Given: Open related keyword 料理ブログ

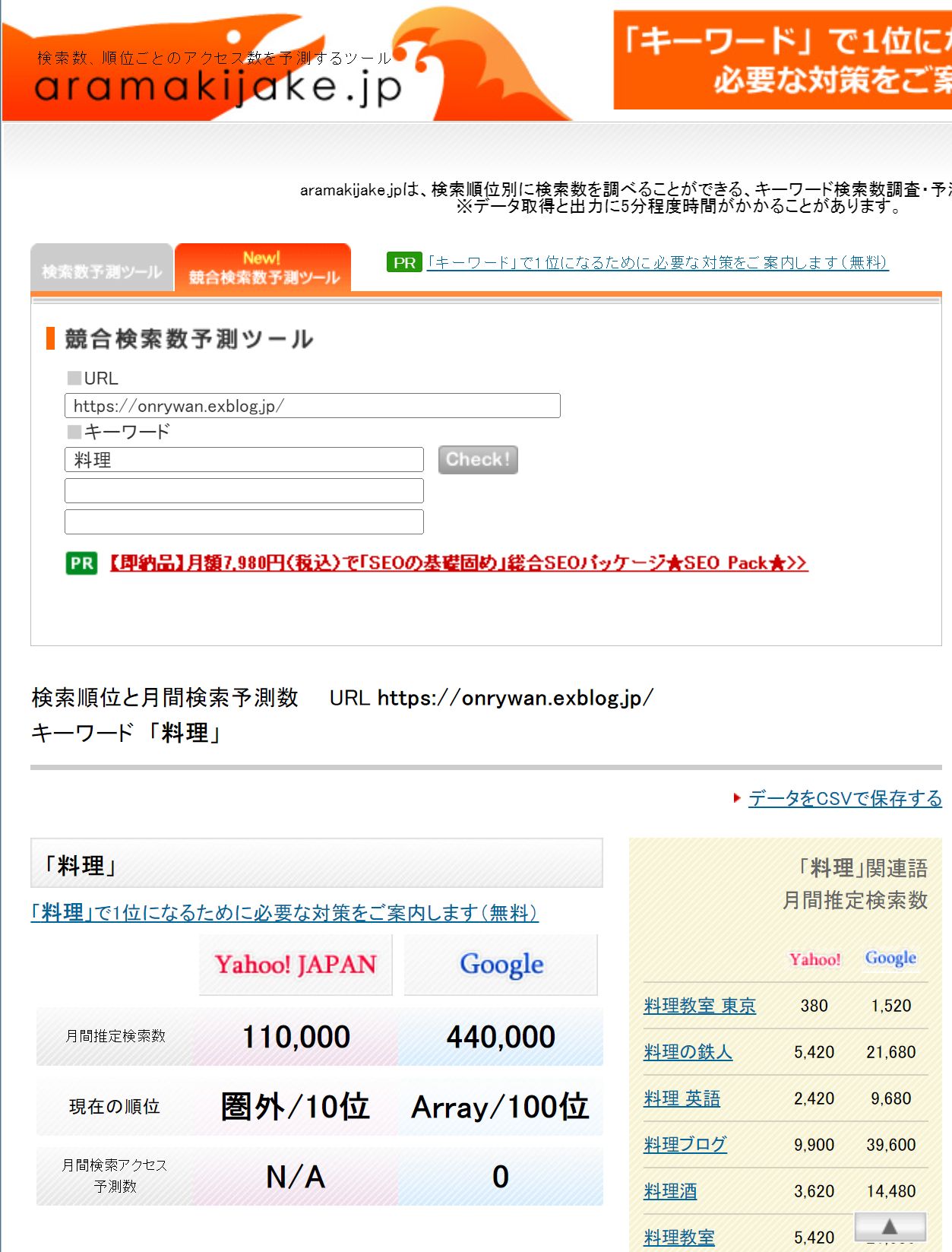Looking at the screenshot, I should click(x=685, y=1145).
